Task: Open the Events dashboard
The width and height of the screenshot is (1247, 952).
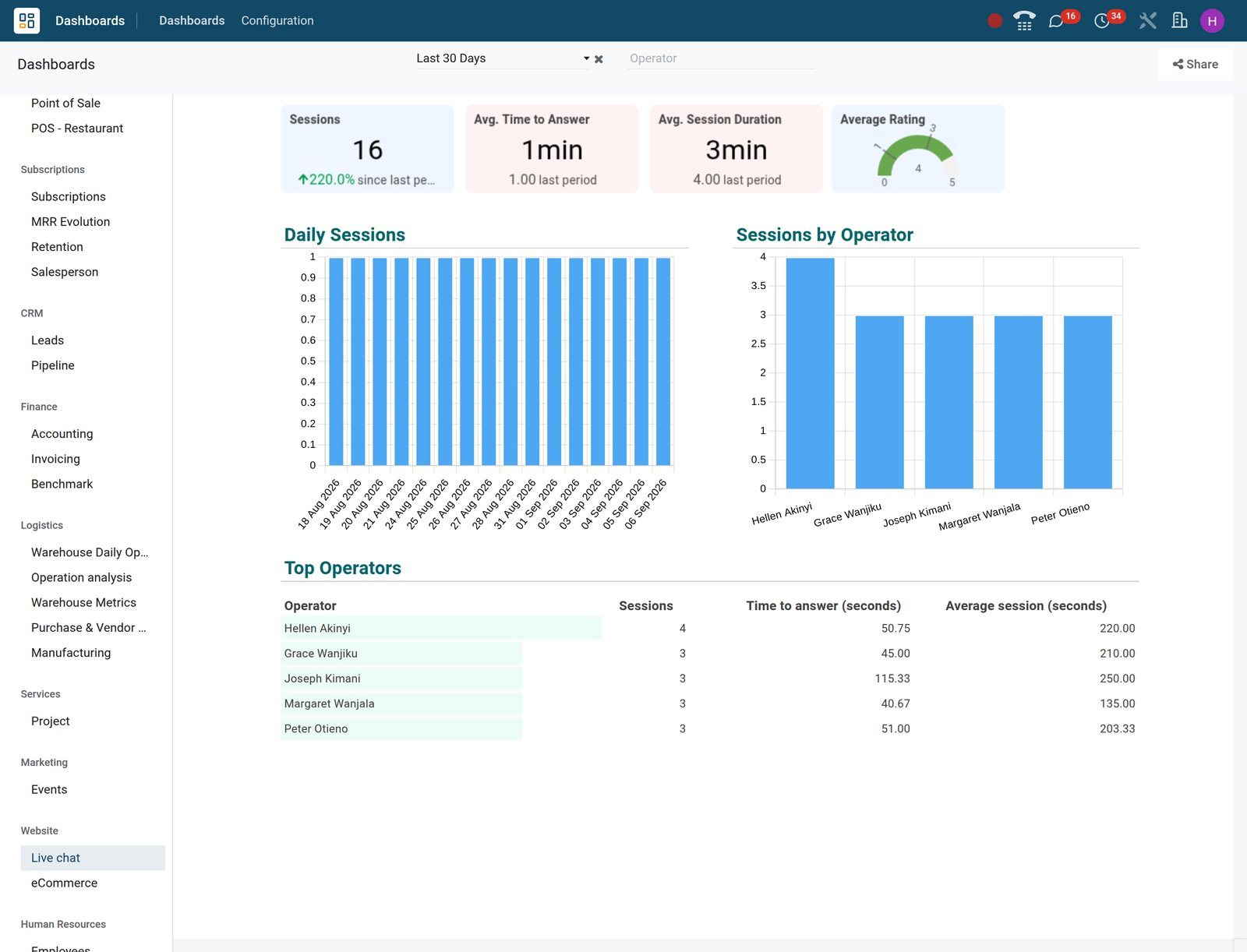Action: click(x=49, y=789)
